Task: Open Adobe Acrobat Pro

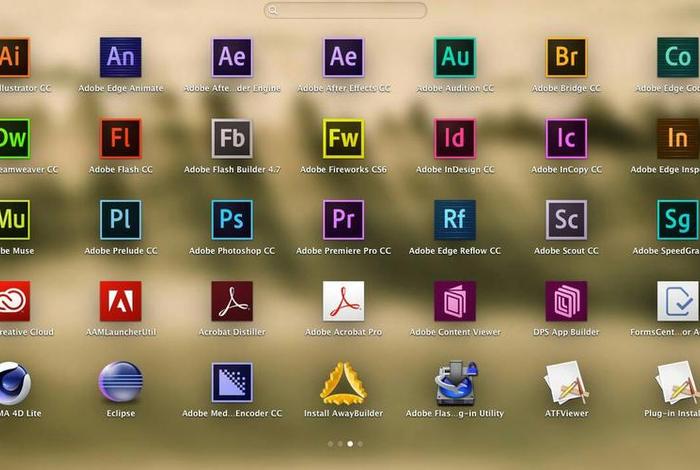Action: coord(343,301)
